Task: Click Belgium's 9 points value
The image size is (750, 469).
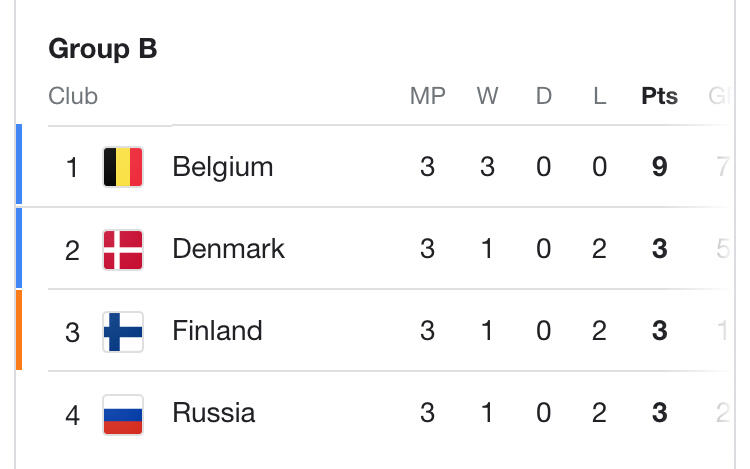Action: (659, 167)
